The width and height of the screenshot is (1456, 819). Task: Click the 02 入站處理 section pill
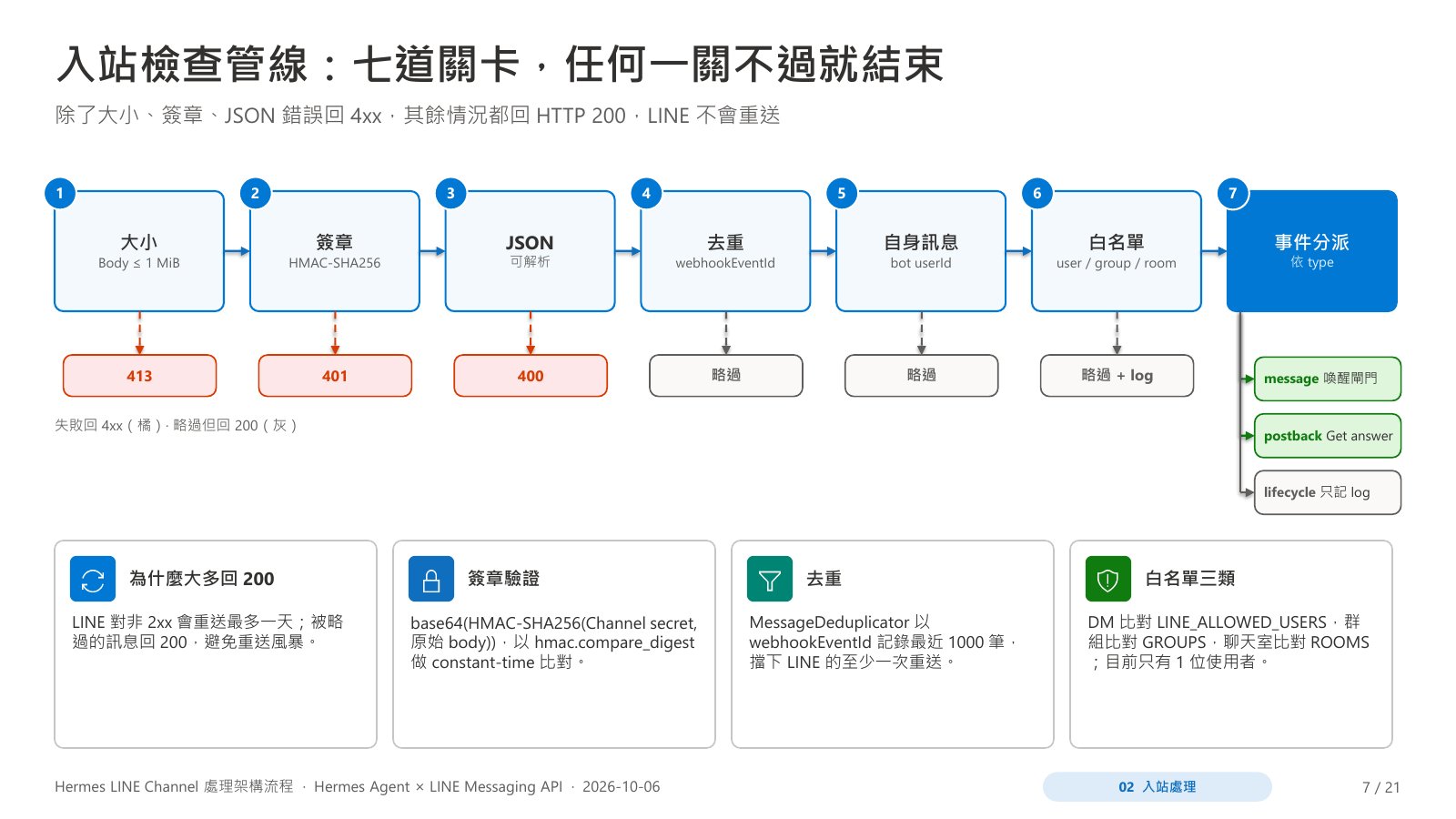tap(1158, 787)
